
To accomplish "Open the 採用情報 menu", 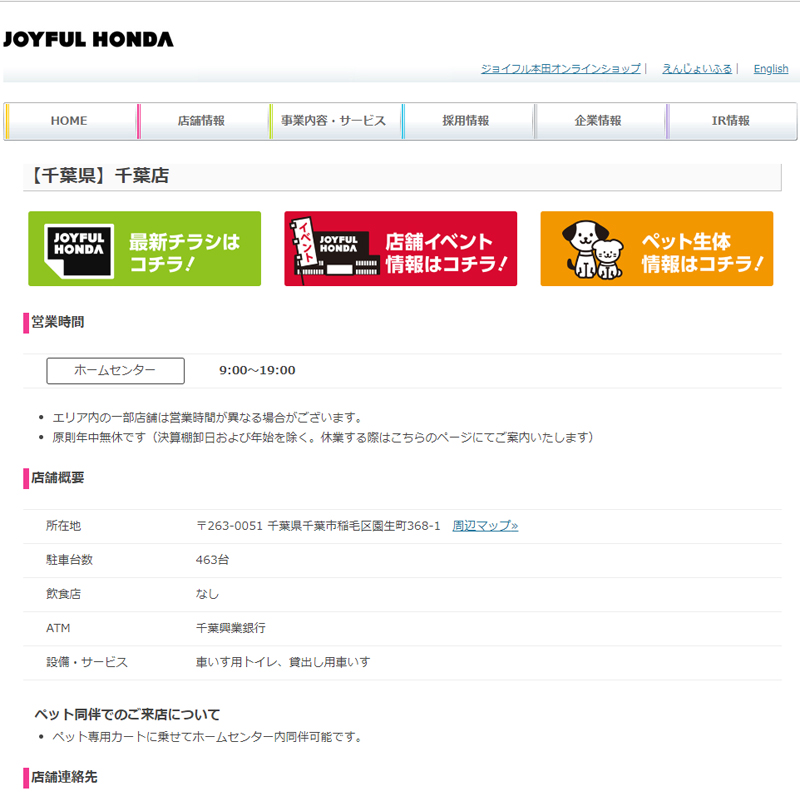I will tap(467, 121).
